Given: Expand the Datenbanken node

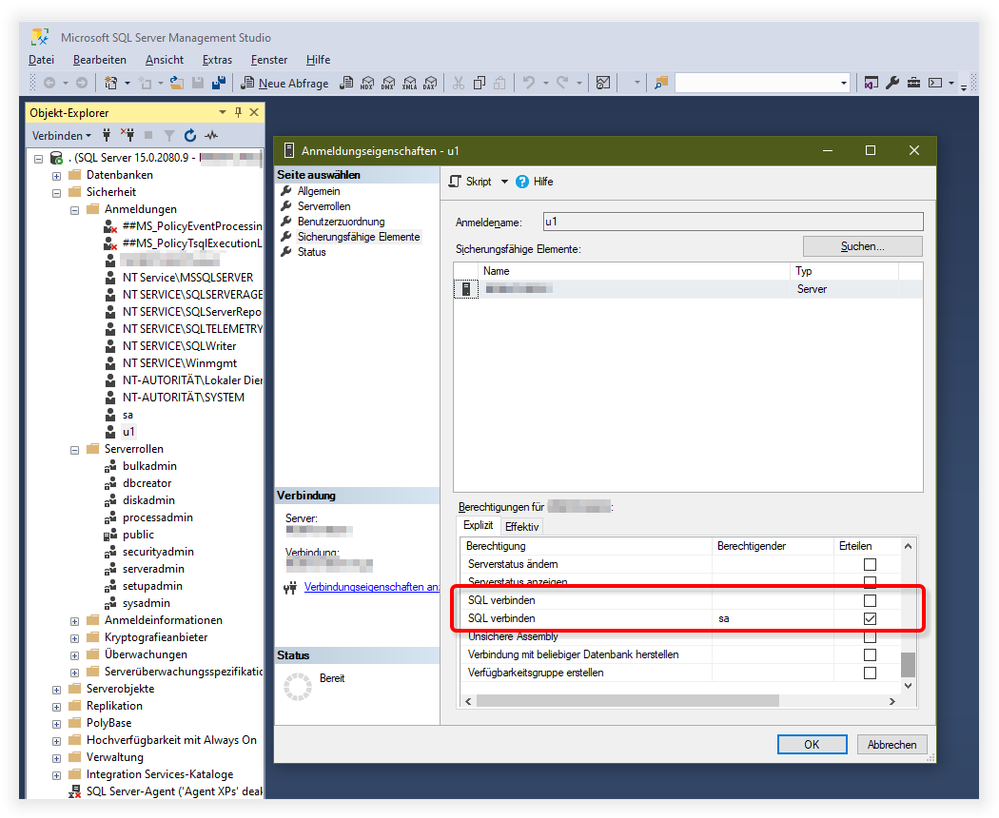Looking at the screenshot, I should [x=56, y=176].
